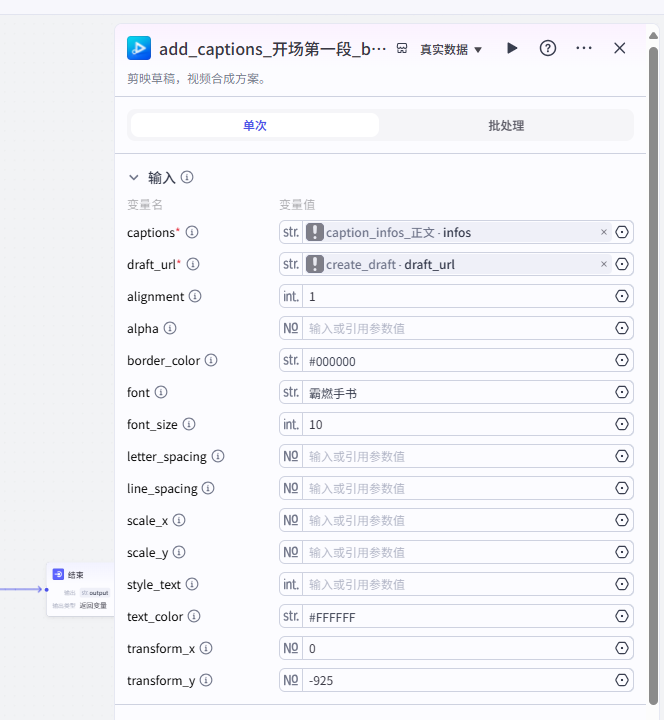Remove caption_infos_正文 reference from captions field
The width and height of the screenshot is (664, 720).
pyautogui.click(x=603, y=232)
